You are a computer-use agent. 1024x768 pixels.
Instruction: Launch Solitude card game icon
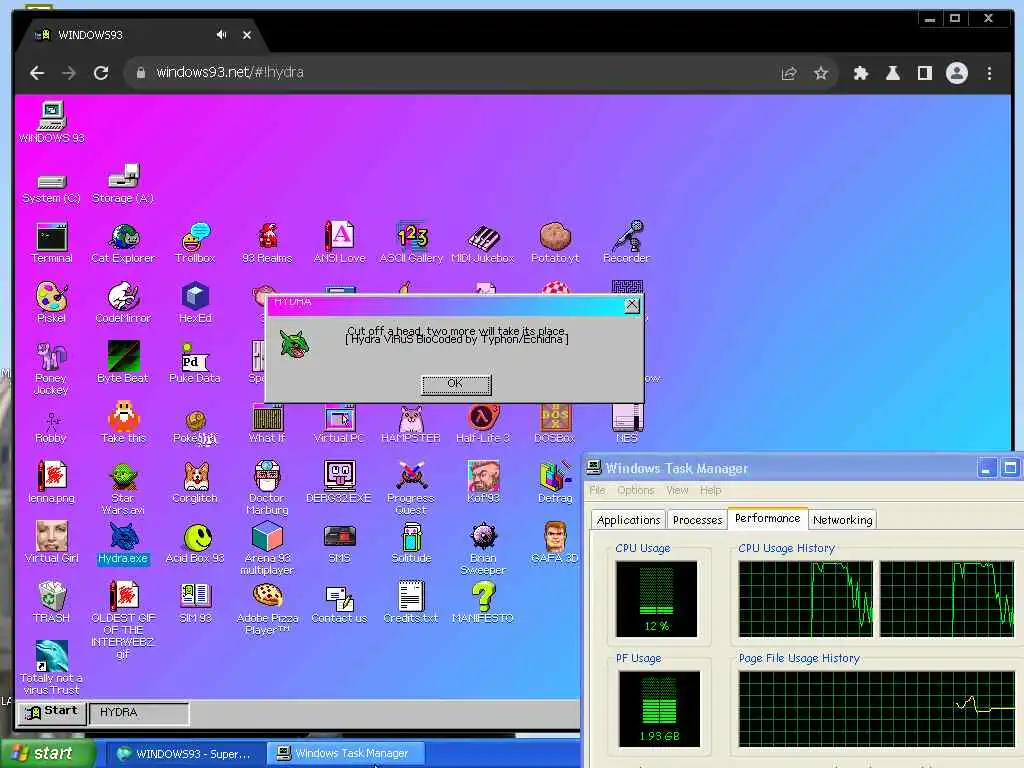[x=411, y=543]
